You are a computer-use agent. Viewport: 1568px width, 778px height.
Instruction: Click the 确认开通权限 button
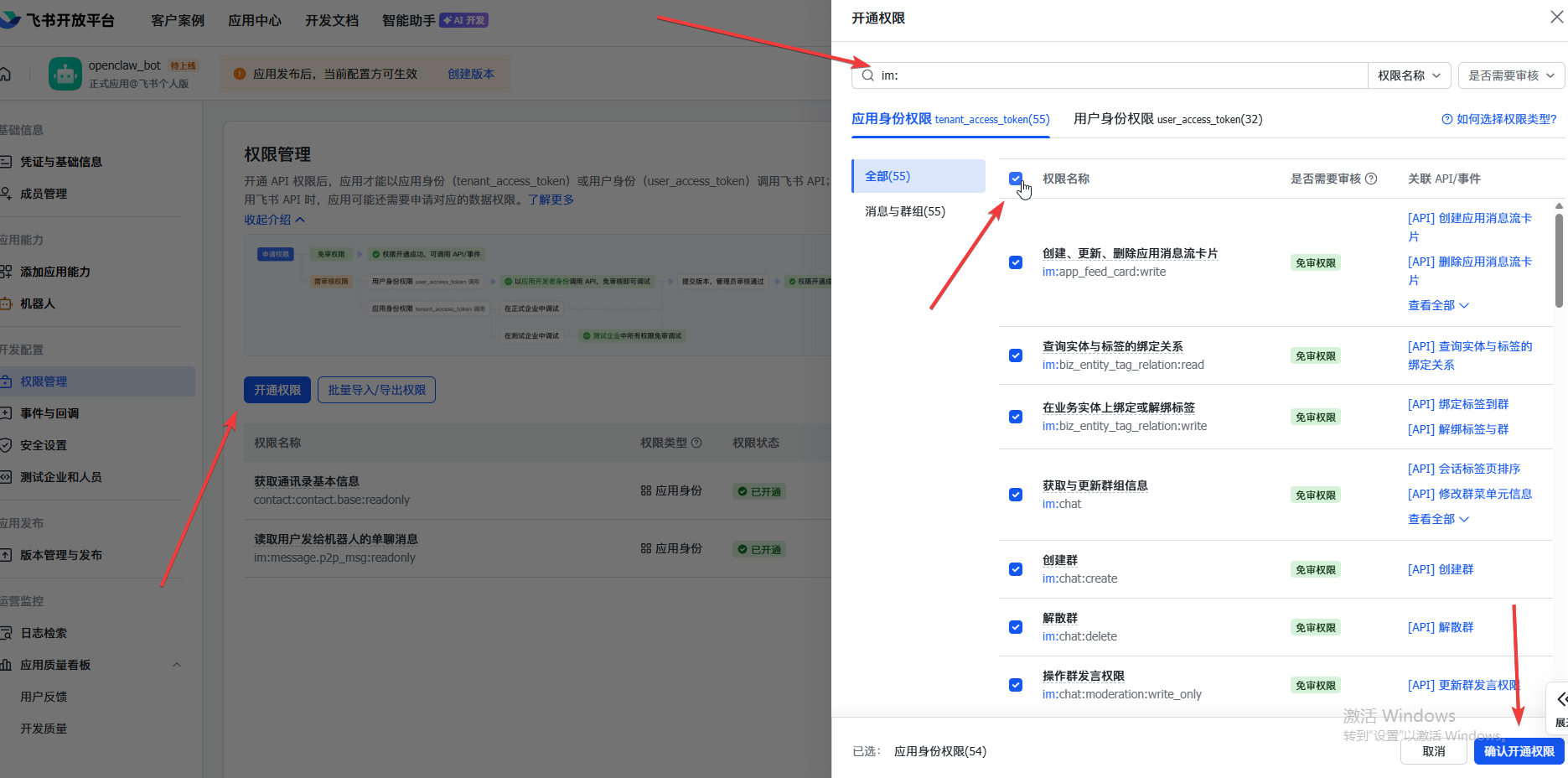1519,751
